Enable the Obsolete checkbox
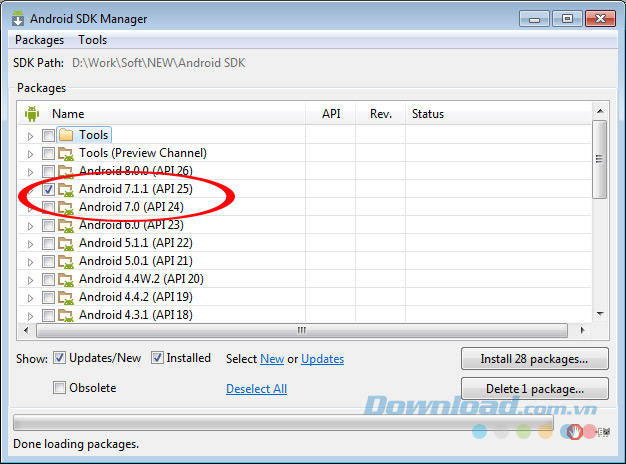The height and width of the screenshot is (464, 626). tap(59, 387)
